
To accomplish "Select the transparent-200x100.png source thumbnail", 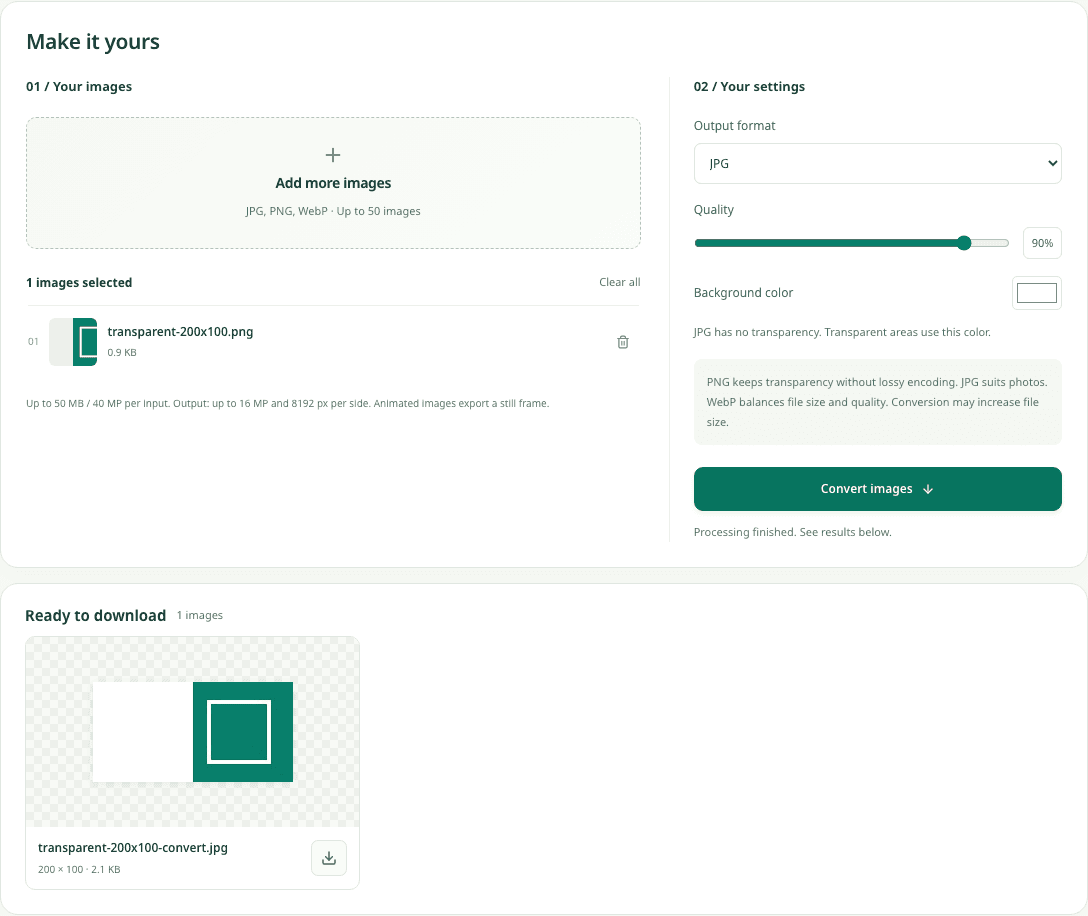I will [73, 342].
